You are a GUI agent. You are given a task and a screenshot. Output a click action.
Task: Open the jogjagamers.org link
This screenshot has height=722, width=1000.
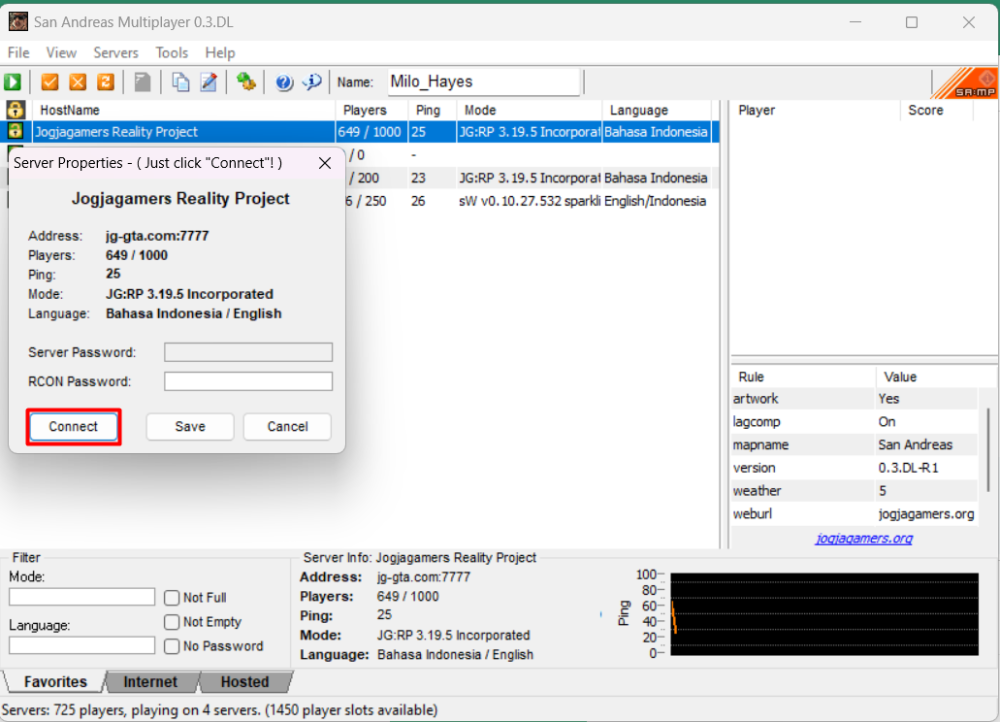pos(864,538)
